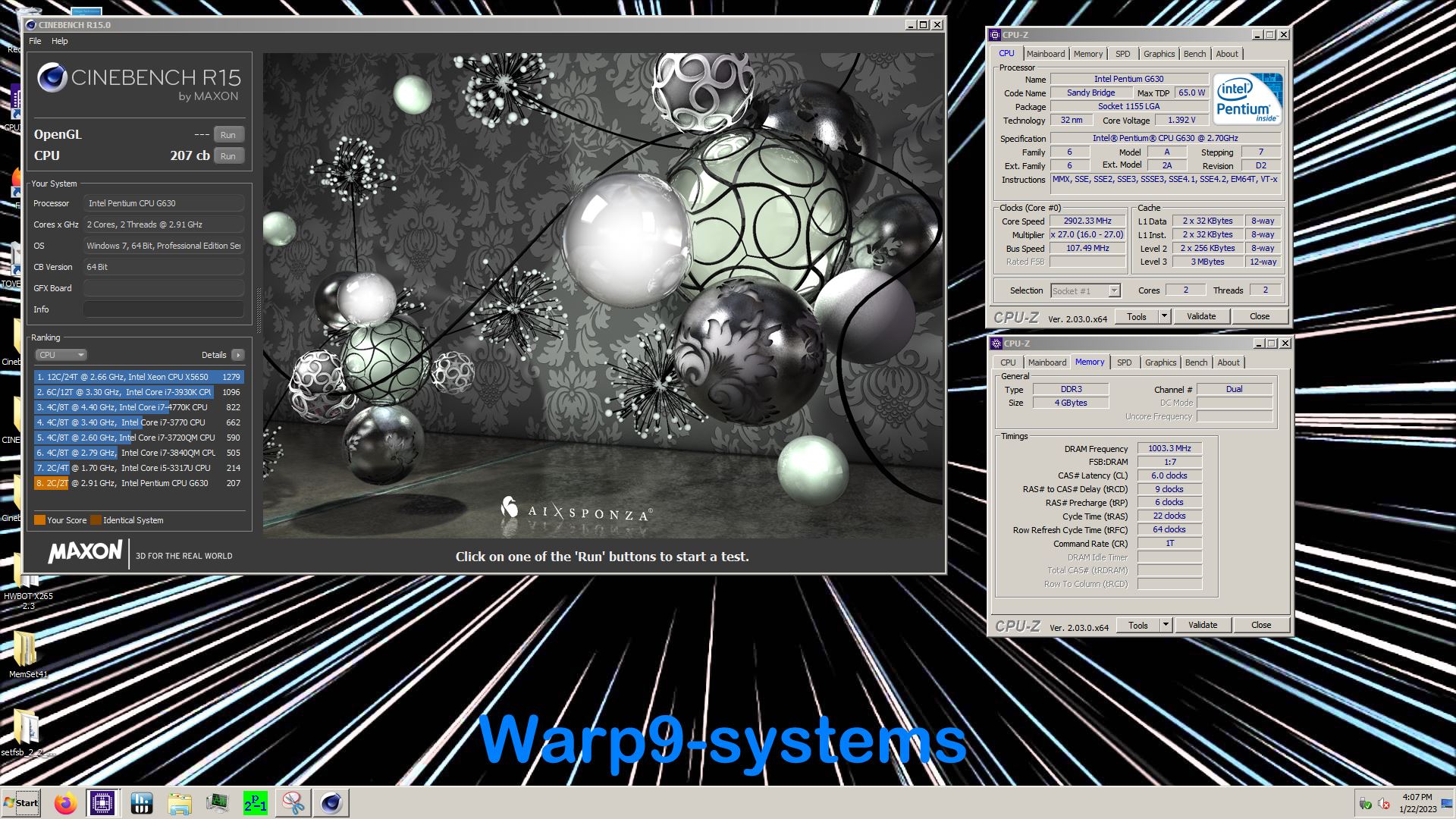Screen dimensions: 1456x819
Task: Open the Prime95 green taskbar icon
Action: tap(256, 803)
